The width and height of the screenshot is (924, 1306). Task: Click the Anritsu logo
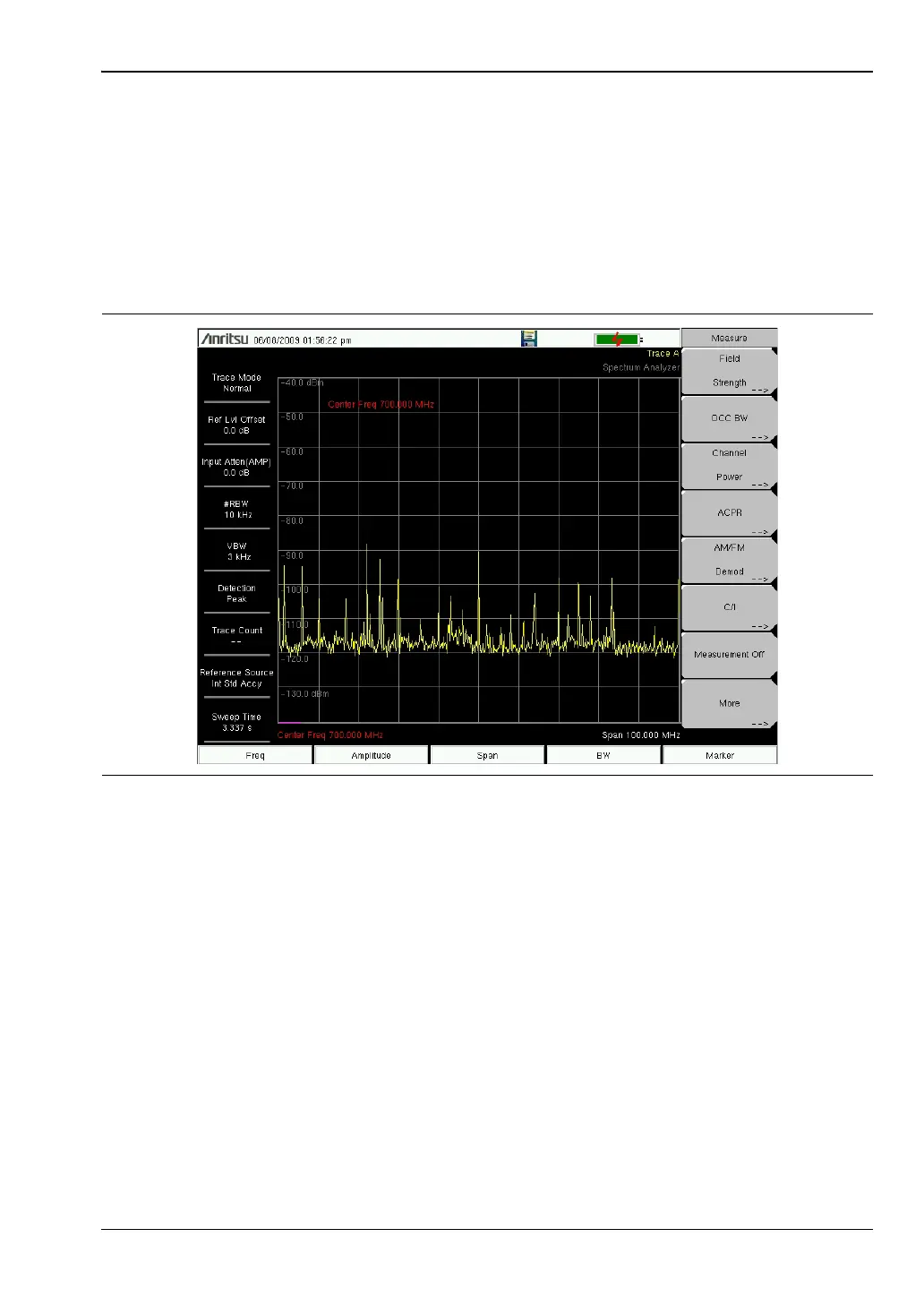pos(225,339)
